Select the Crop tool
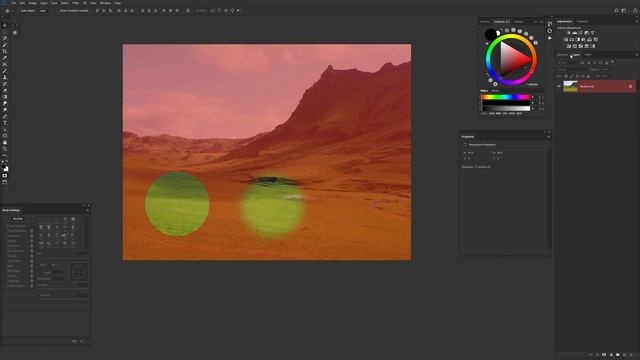The width and height of the screenshot is (640, 360). [x=4, y=51]
